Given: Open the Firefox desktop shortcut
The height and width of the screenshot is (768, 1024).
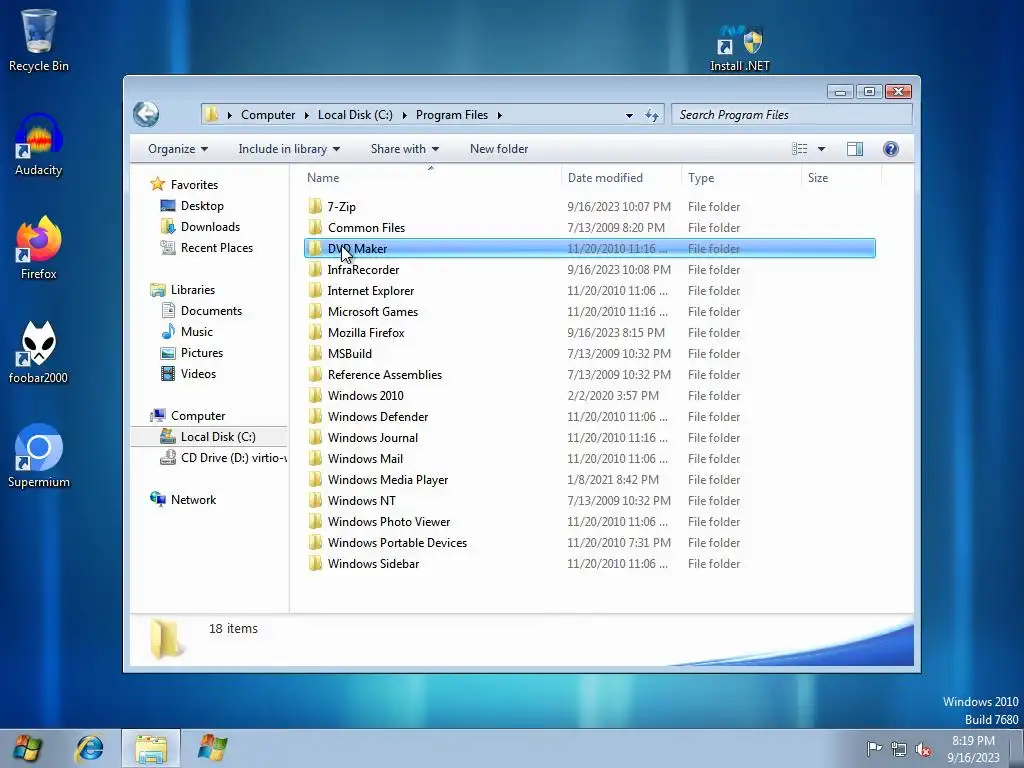Looking at the screenshot, I should tap(39, 248).
